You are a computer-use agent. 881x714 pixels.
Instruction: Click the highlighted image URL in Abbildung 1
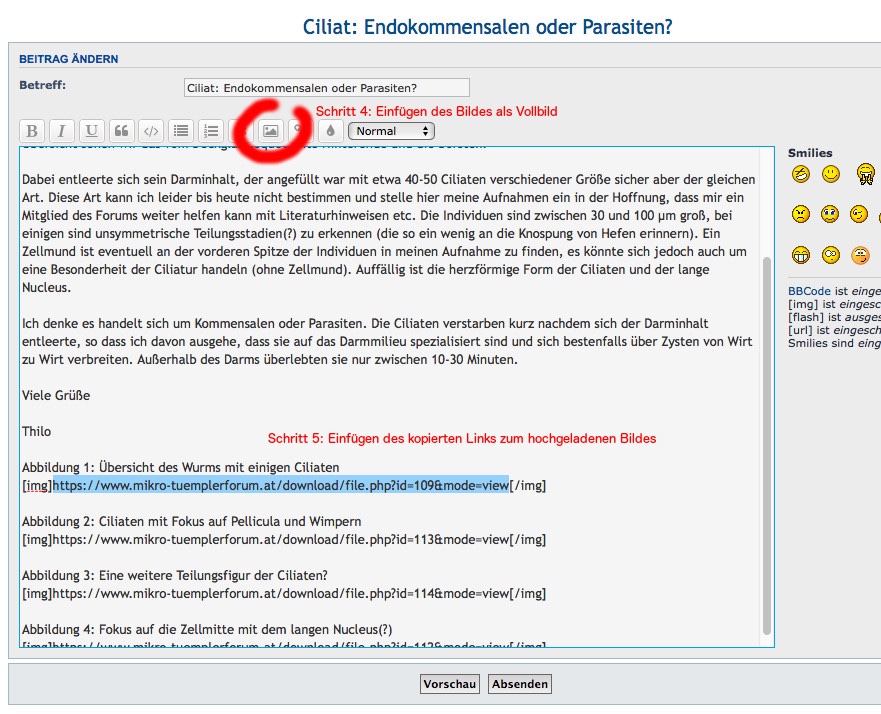pos(280,486)
